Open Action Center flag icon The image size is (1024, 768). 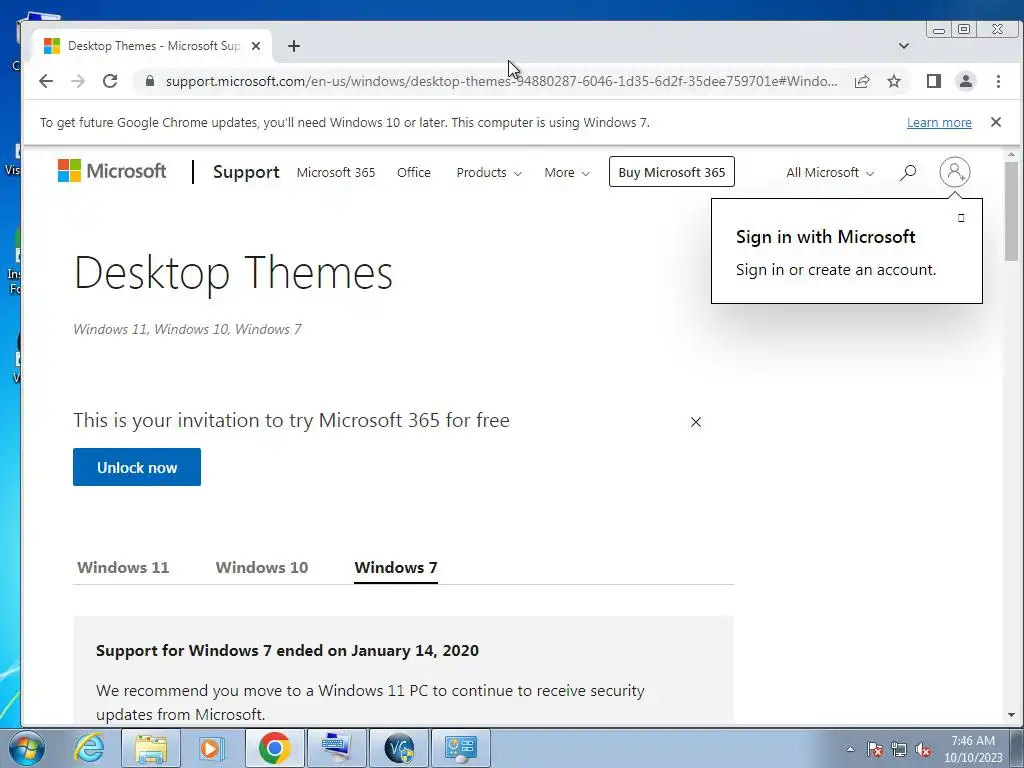coord(875,749)
